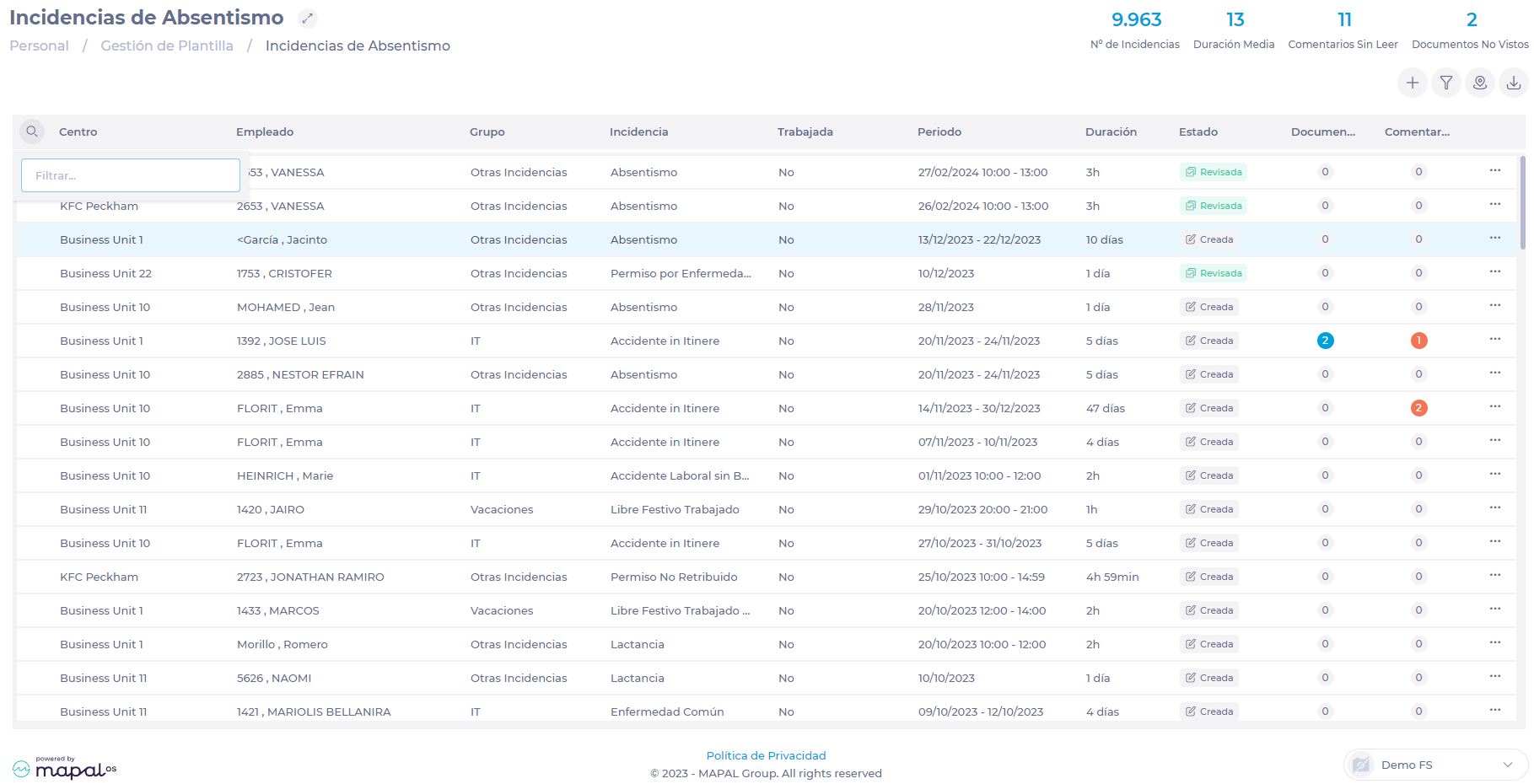Click '4h 59min' duration cell
Image resolution: width=1534 pixels, height=784 pixels.
click(x=1112, y=577)
